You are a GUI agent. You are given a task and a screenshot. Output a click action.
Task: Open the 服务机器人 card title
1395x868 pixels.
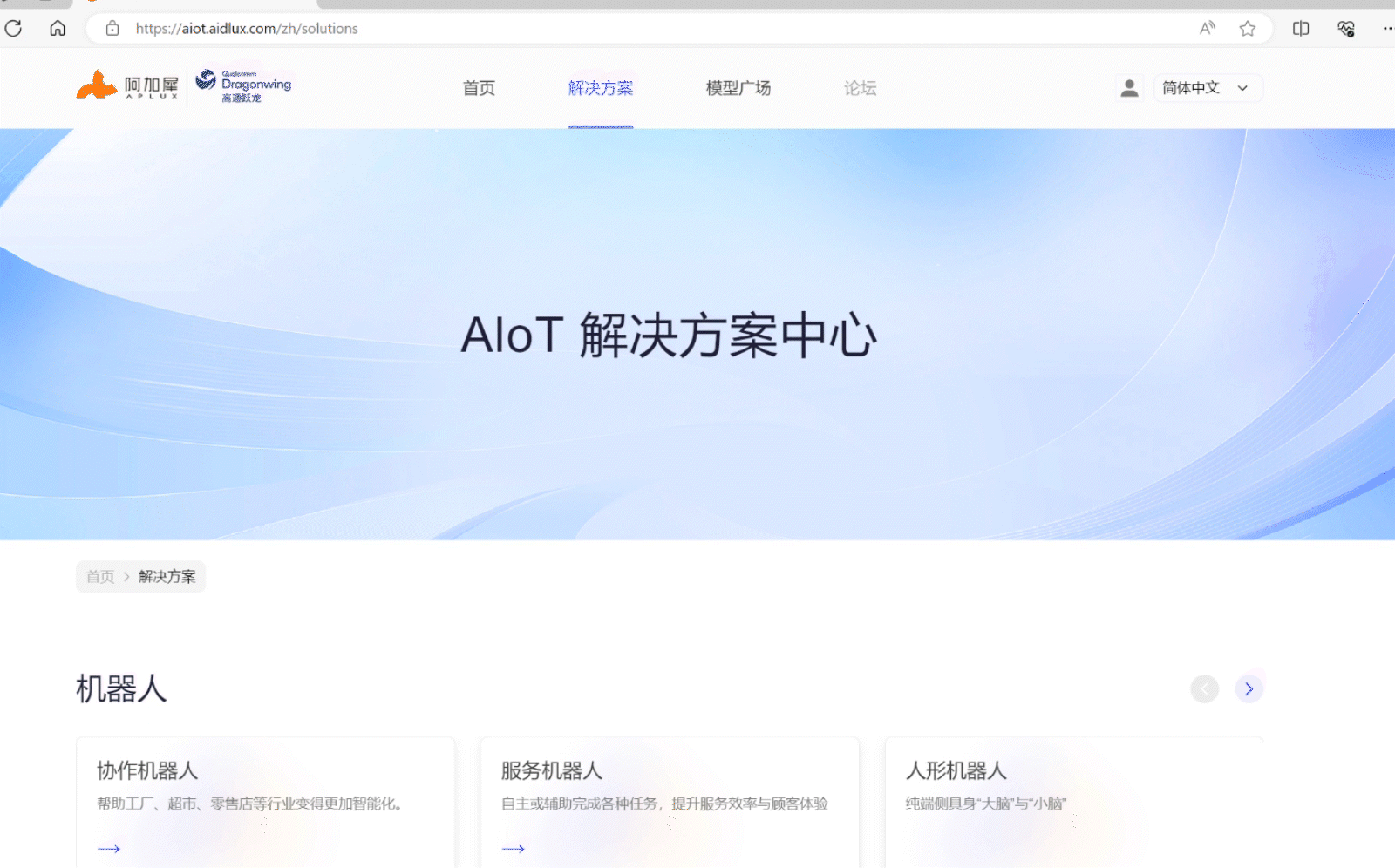pyautogui.click(x=552, y=770)
